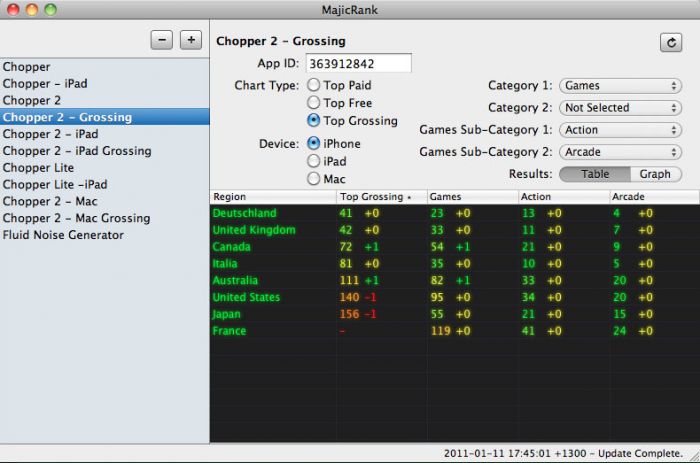The width and height of the screenshot is (700, 463).
Task: Expand Games Sub-Category 1 Action dropdown
Action: click(x=620, y=130)
